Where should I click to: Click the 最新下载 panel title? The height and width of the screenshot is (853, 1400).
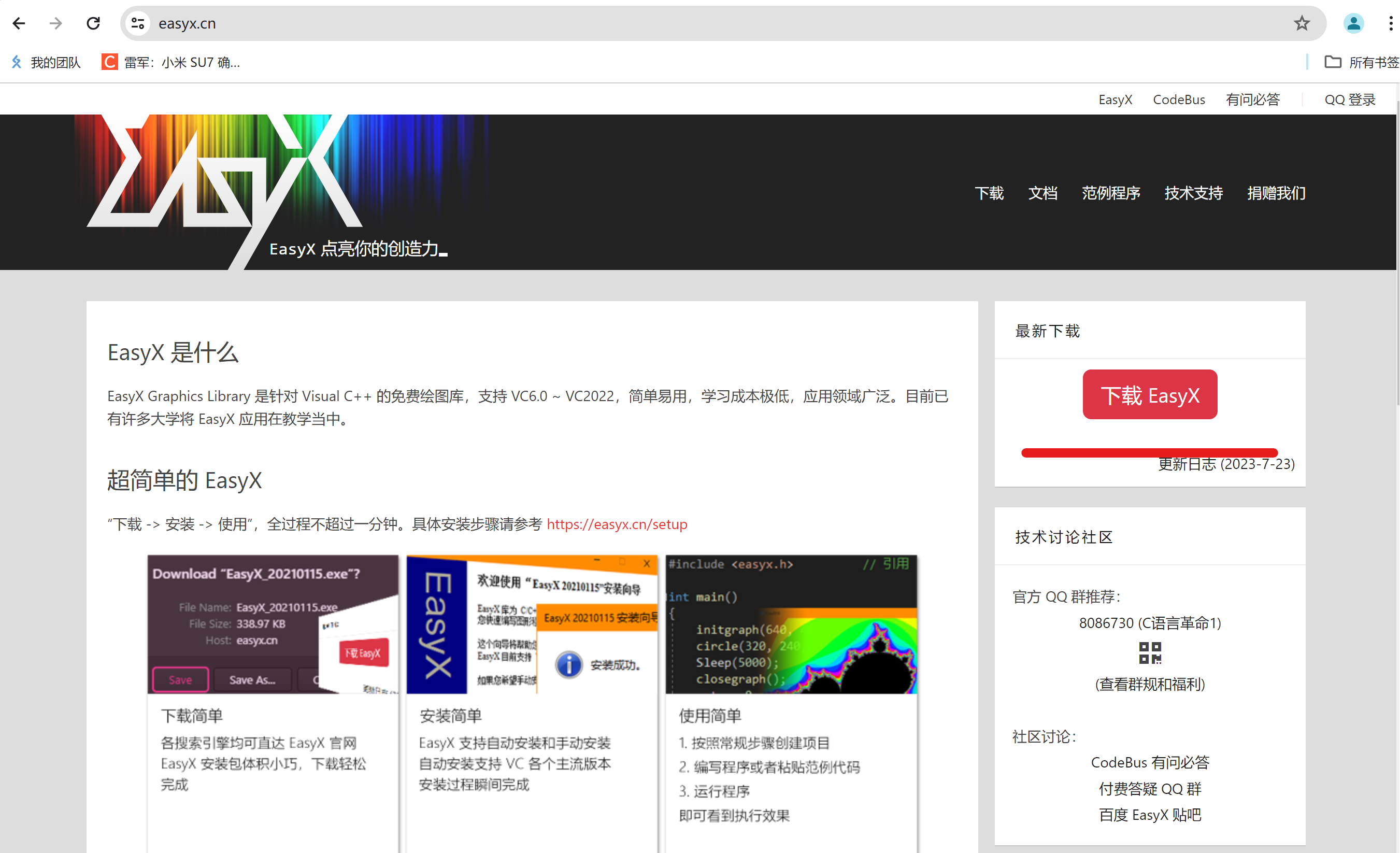1047,331
